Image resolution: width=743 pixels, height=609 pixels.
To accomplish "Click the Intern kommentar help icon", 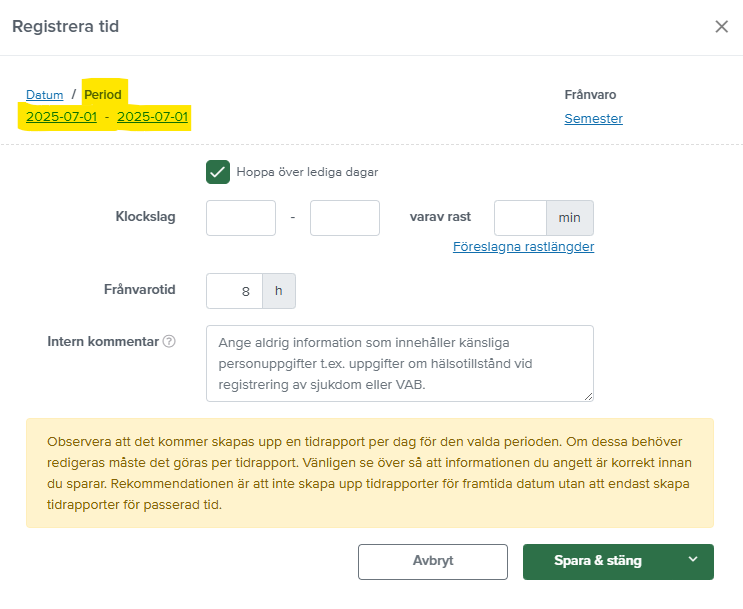I will [x=169, y=341].
